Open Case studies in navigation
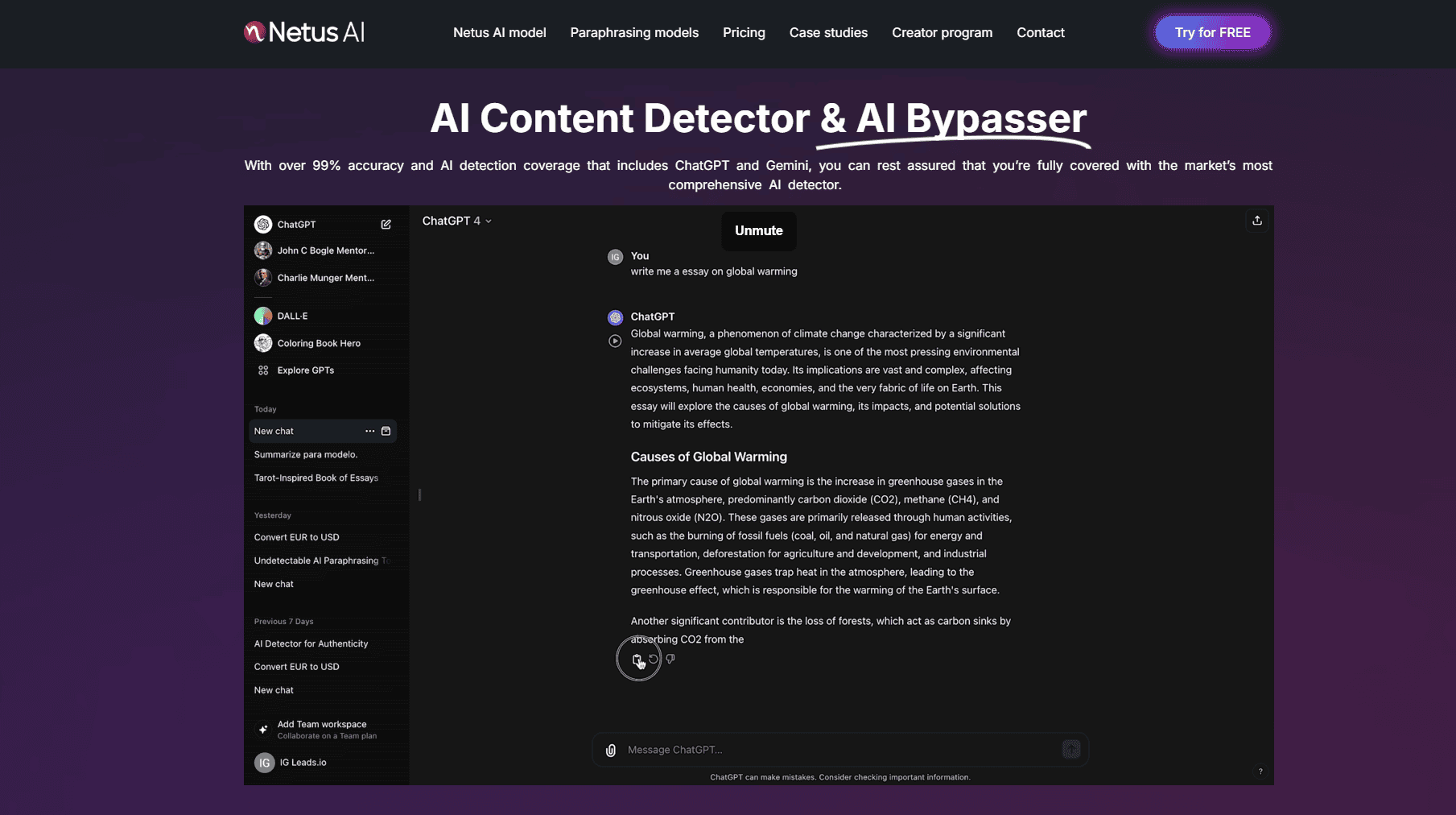 [x=828, y=32]
